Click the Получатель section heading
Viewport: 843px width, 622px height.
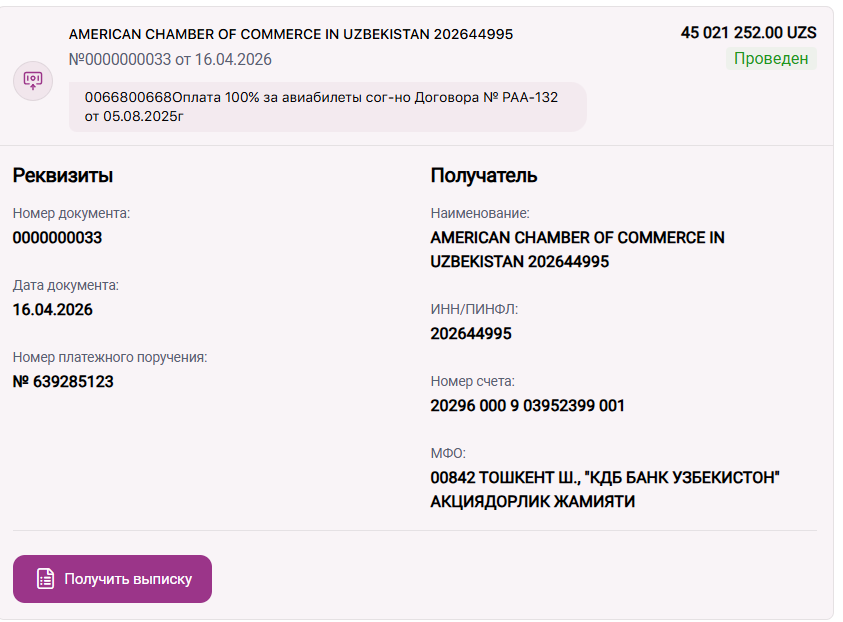[484, 176]
